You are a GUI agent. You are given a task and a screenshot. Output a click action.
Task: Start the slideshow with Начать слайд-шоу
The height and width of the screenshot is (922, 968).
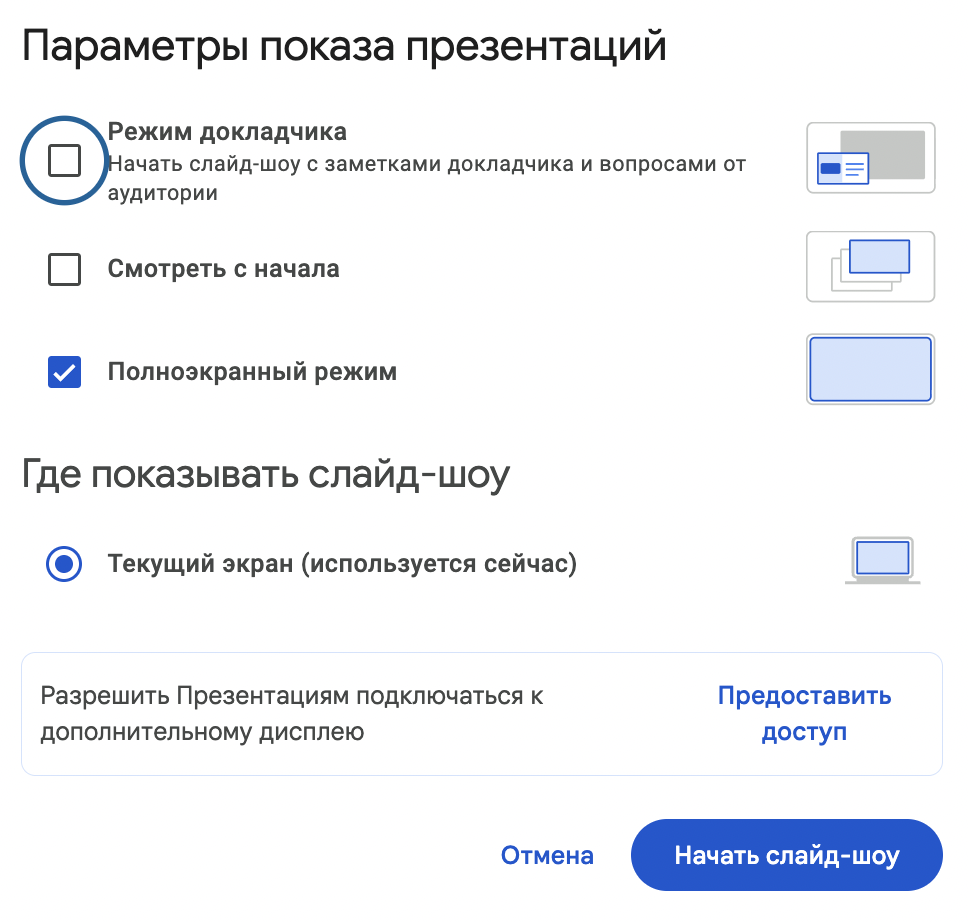787,855
